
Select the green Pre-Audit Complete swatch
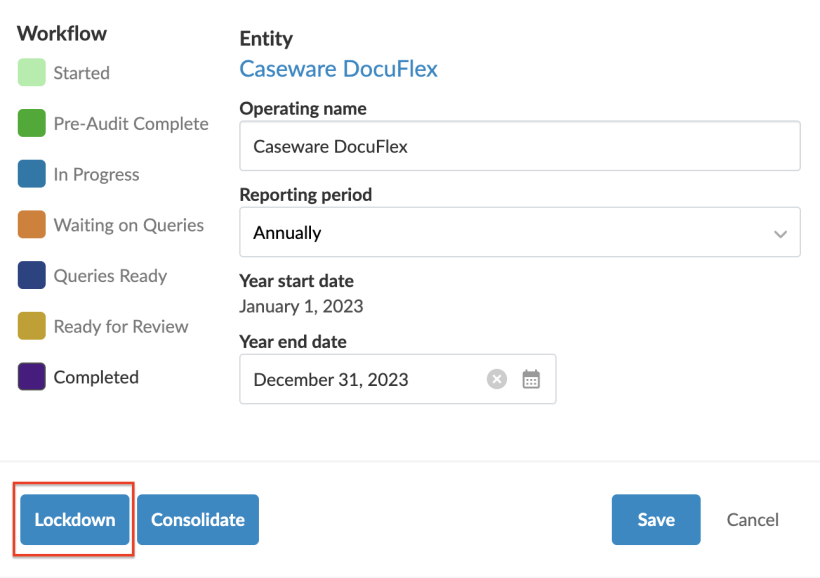point(32,124)
